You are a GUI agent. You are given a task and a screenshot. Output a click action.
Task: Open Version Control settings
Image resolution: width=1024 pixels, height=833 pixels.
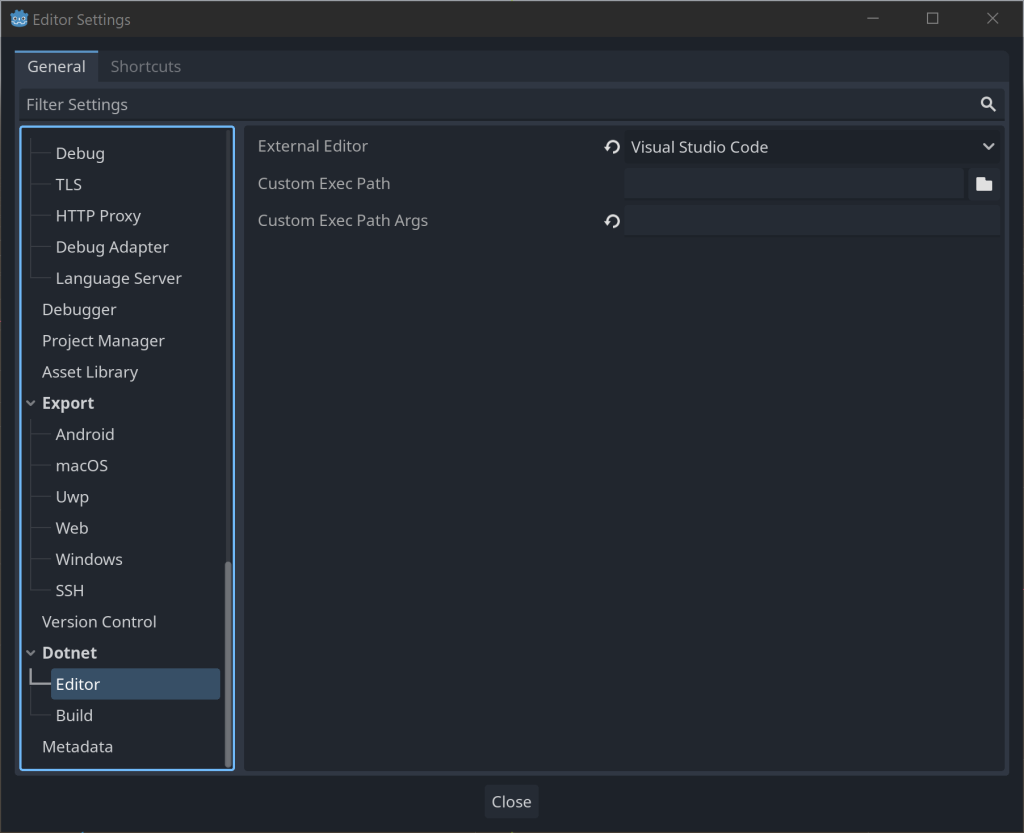click(x=99, y=621)
